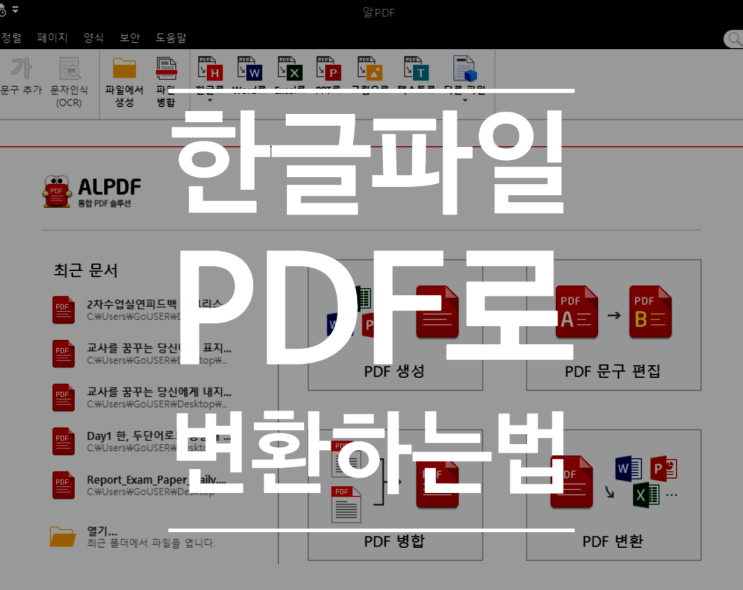Open recent document 2차수업실연피드백

point(142,310)
